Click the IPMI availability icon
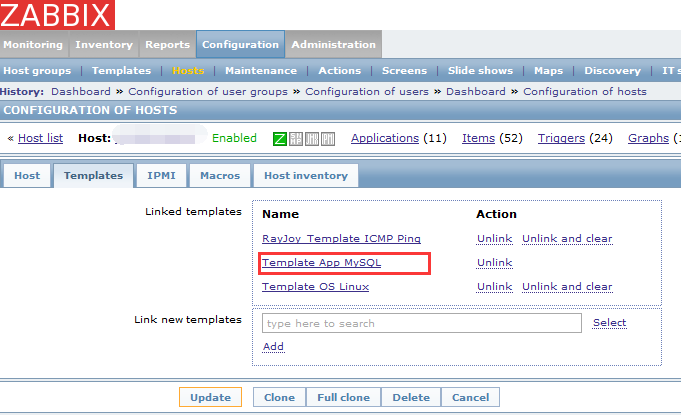The image size is (681, 415). pos(327,139)
